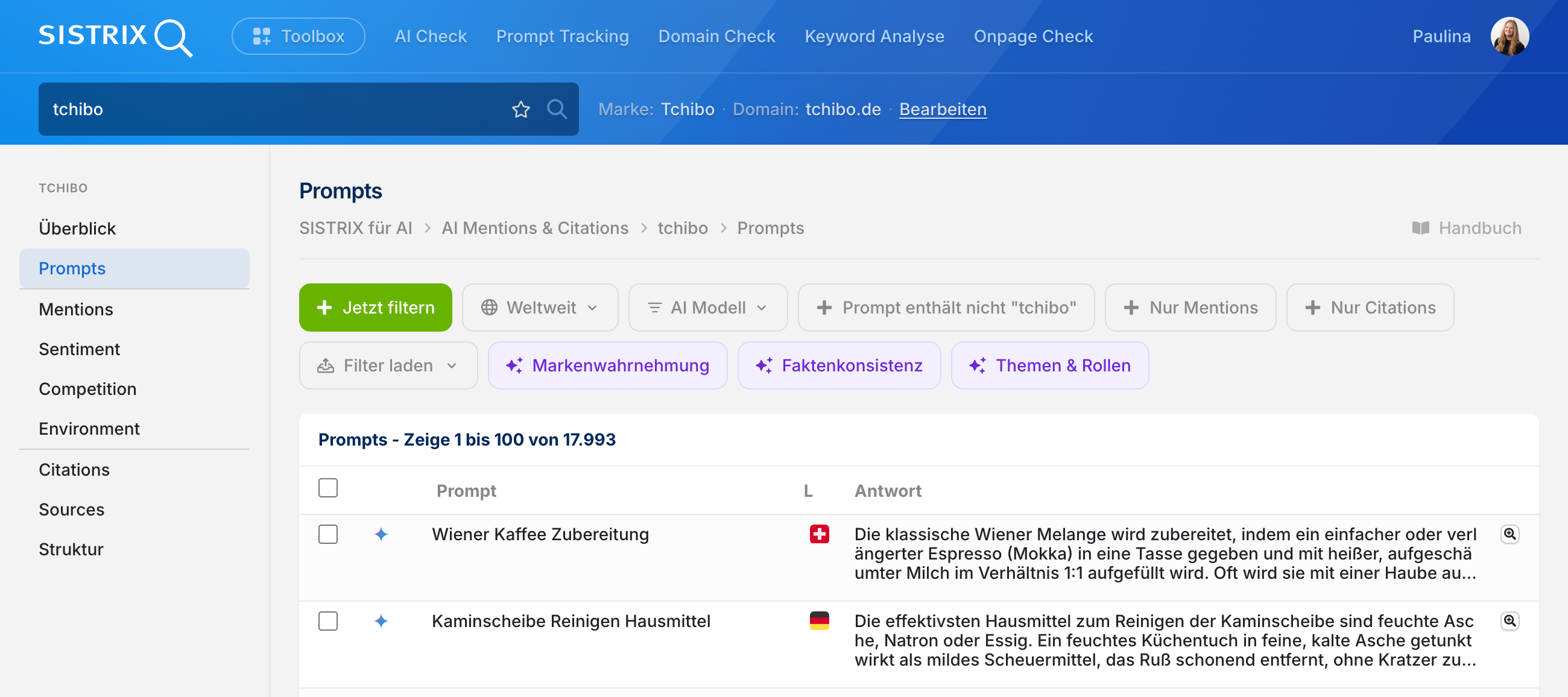1568x697 pixels.
Task: Click the Themen & Rollen button
Action: tap(1050, 365)
